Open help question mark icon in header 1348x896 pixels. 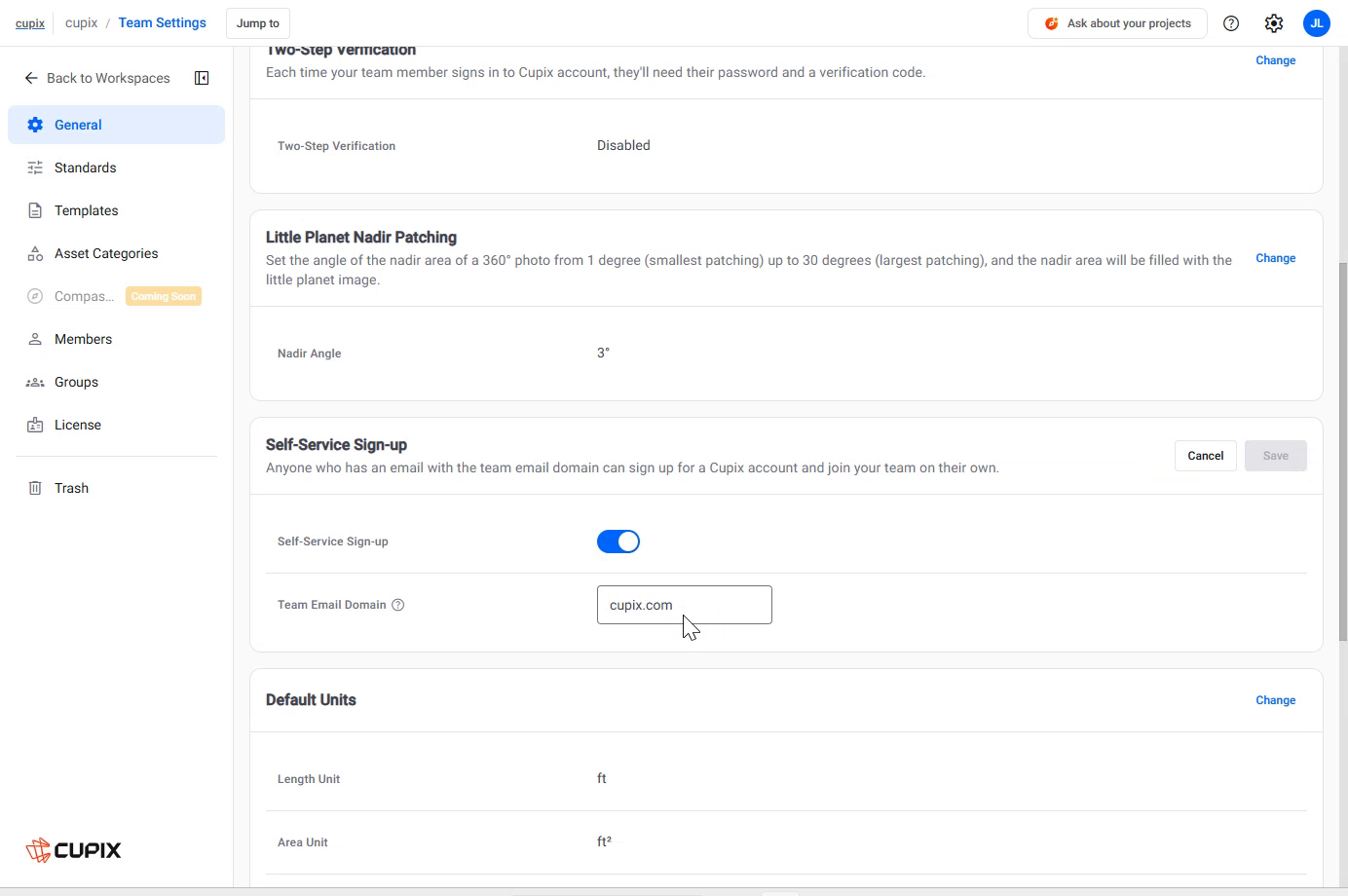tap(1231, 23)
